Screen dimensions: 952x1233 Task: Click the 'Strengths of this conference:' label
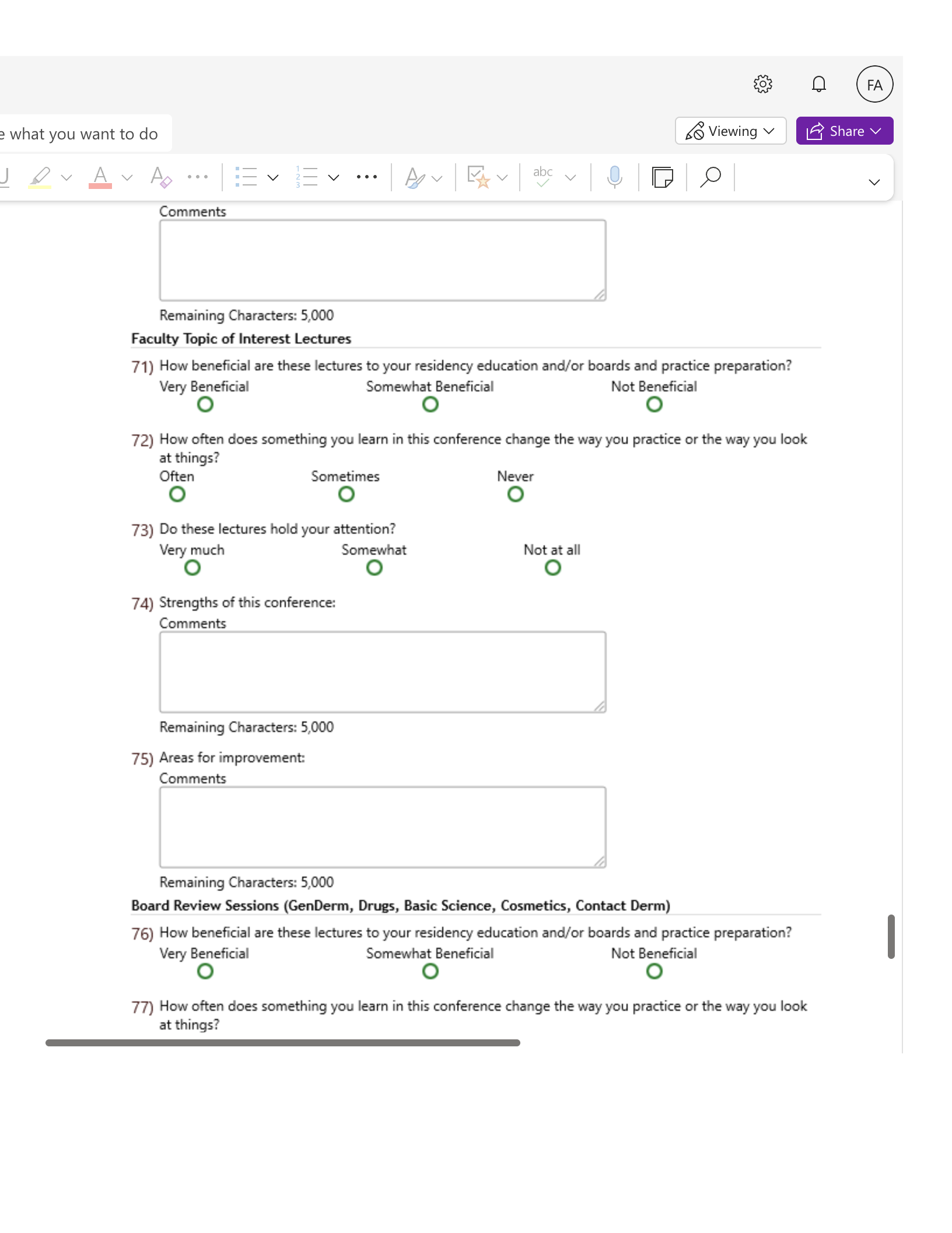pos(247,602)
